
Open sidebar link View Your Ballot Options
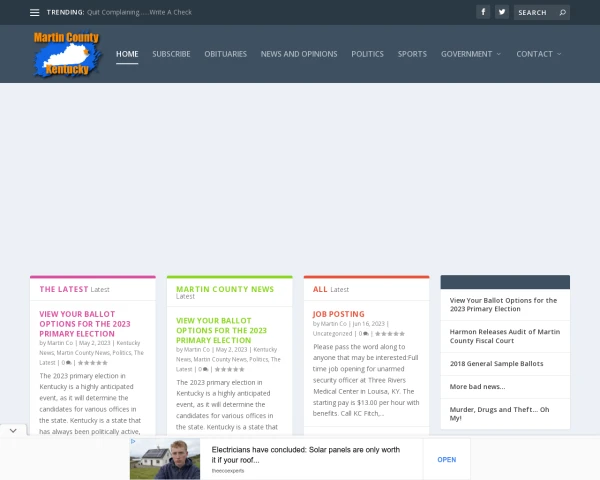(503, 305)
